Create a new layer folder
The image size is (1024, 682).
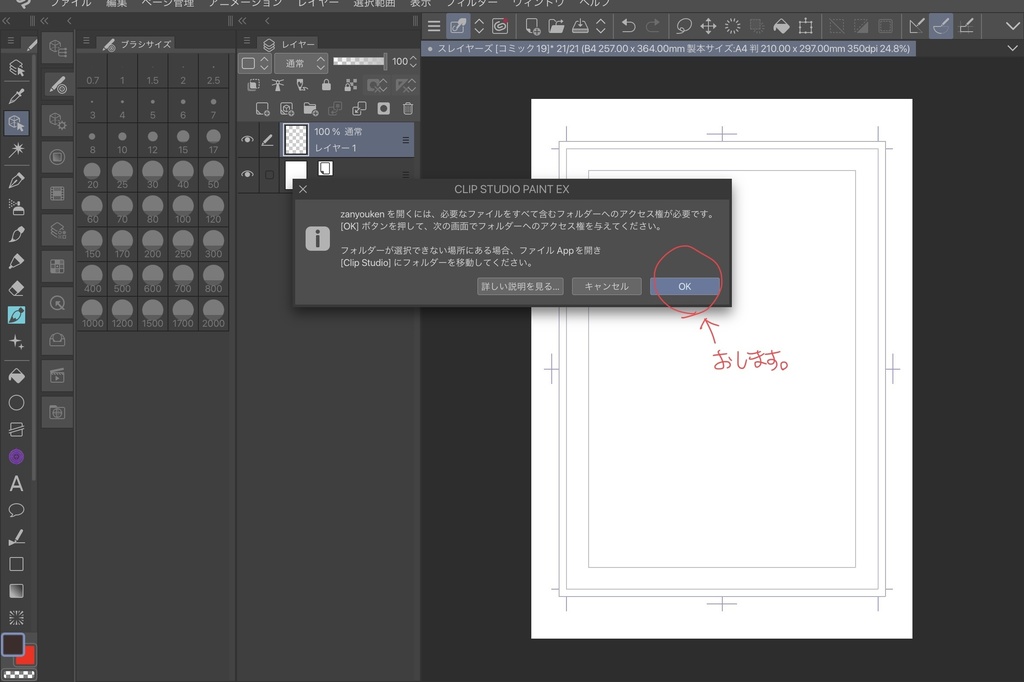point(310,108)
